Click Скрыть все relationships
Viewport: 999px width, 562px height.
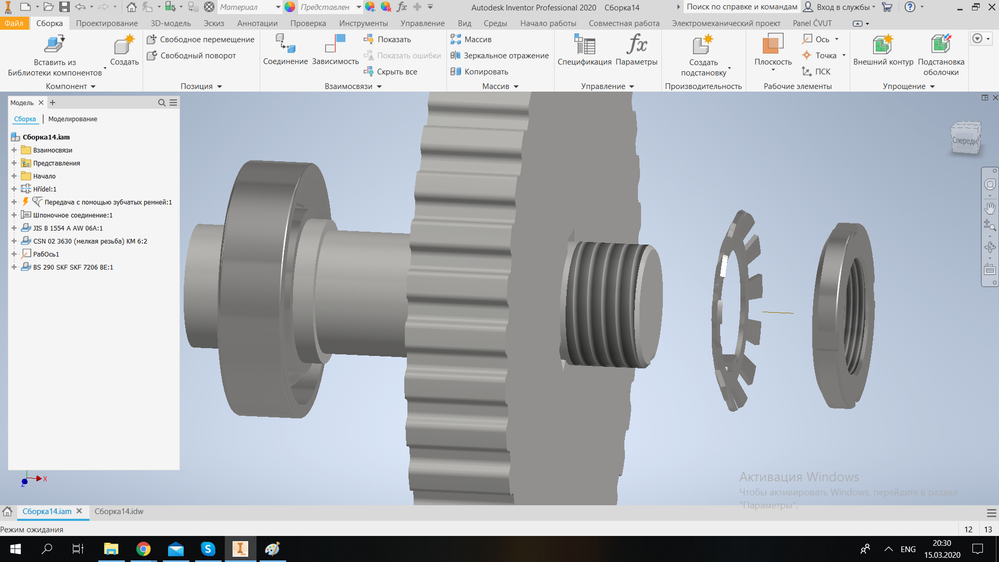click(x=390, y=71)
